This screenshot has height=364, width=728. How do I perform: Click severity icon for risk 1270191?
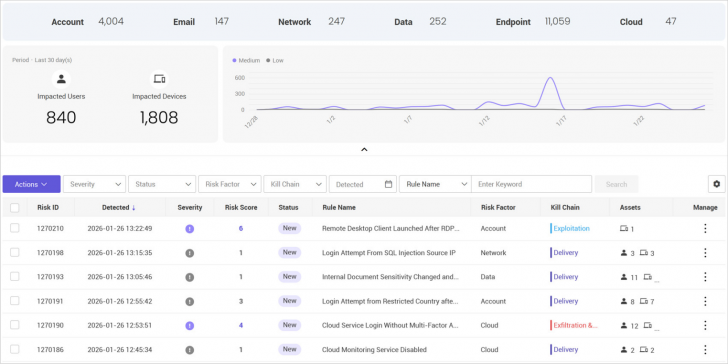coord(189,301)
